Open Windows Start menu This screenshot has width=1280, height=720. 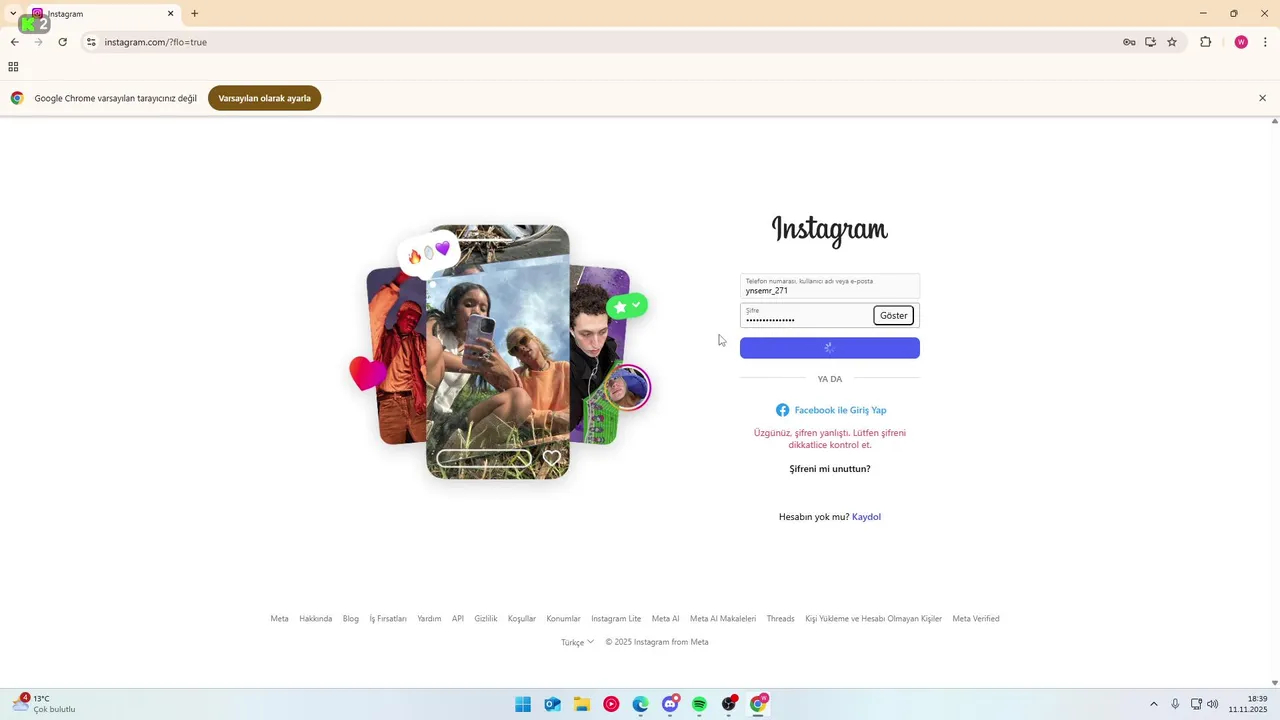[x=523, y=704]
